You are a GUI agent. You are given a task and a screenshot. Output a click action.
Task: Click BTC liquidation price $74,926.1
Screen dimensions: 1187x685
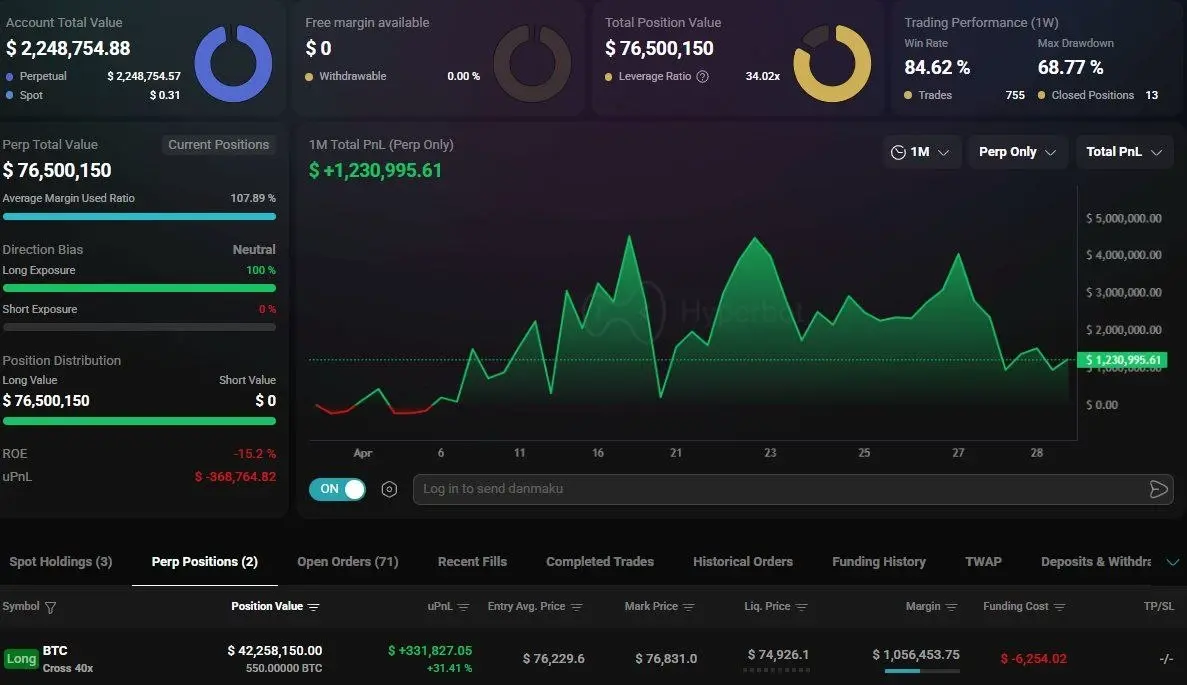(778, 655)
